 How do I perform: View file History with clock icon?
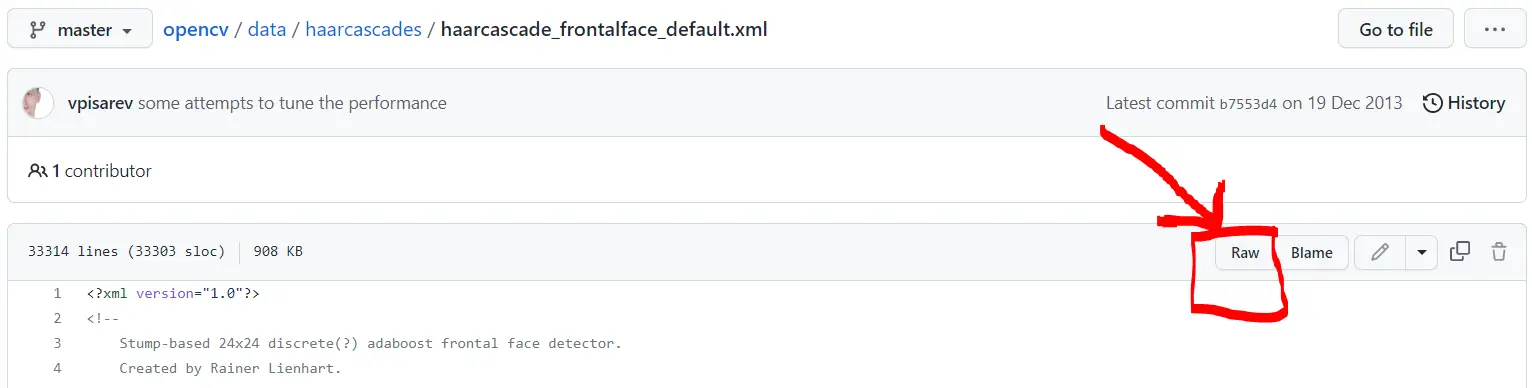(1464, 103)
